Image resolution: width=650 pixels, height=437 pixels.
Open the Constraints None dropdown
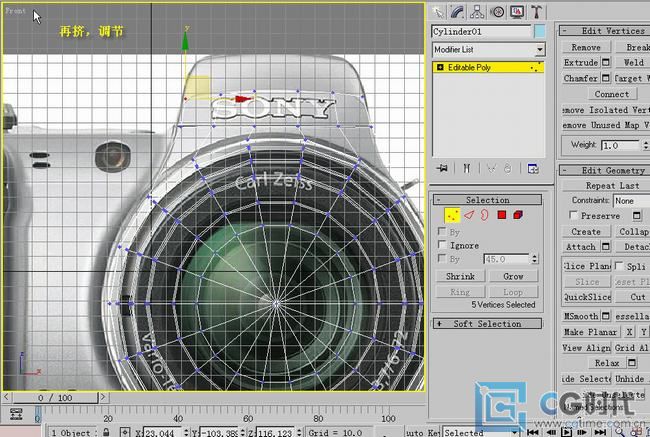tap(631, 201)
